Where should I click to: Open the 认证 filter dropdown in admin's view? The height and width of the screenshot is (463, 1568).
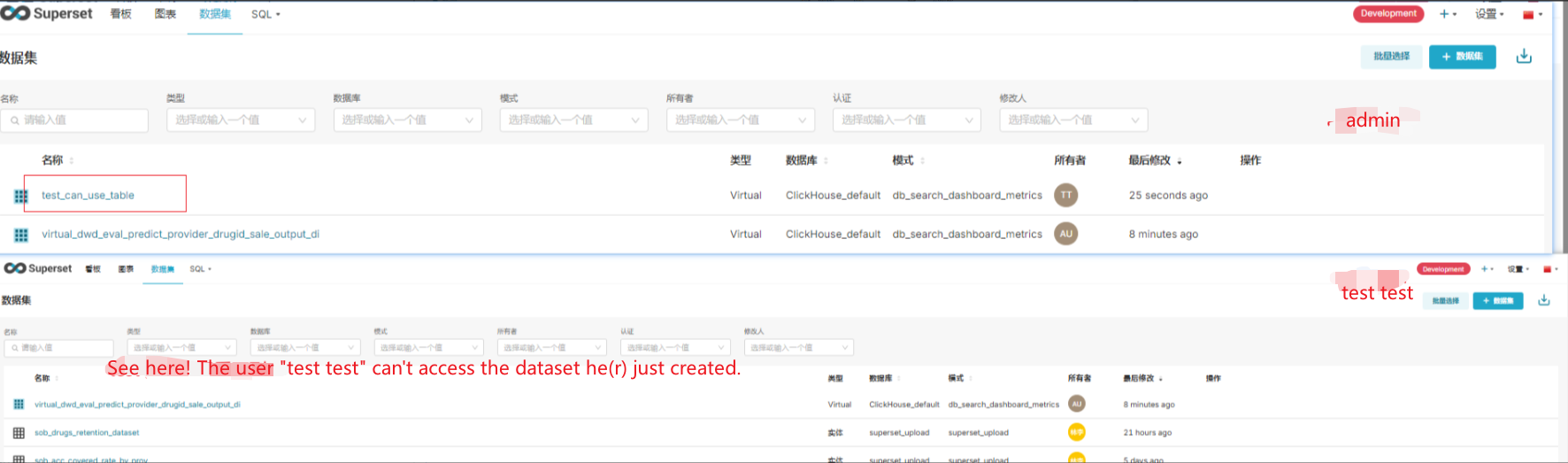[x=907, y=120]
